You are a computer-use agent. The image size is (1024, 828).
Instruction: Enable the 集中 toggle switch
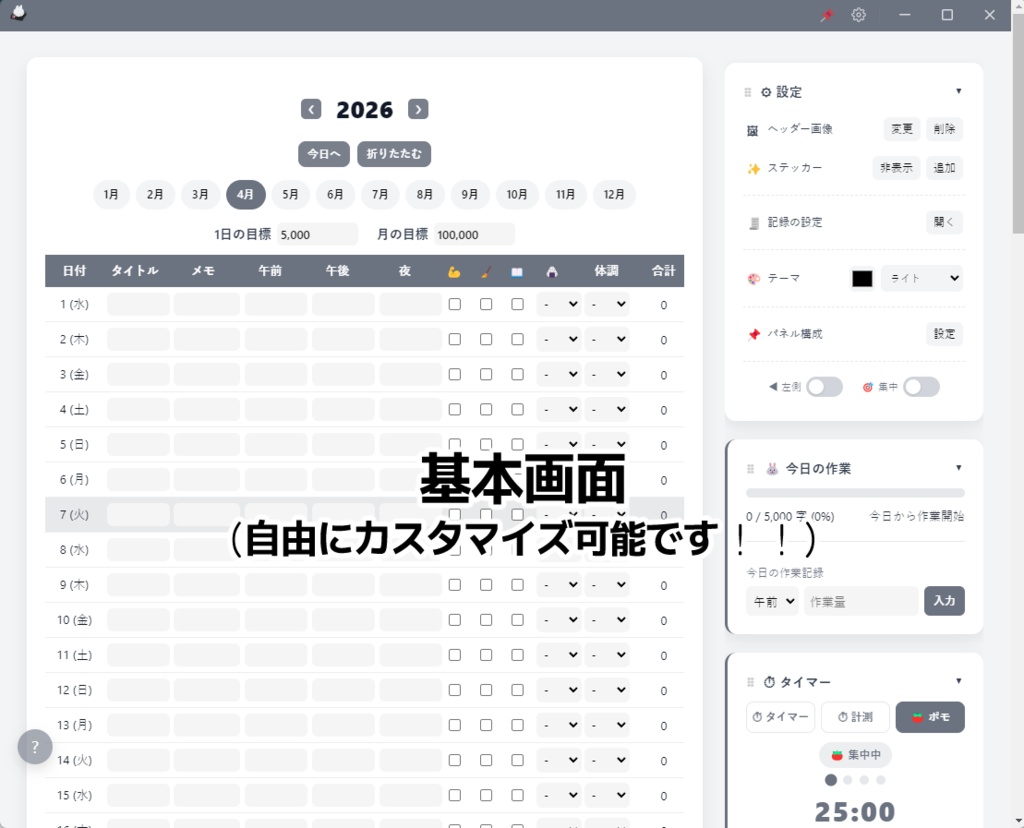click(922, 386)
